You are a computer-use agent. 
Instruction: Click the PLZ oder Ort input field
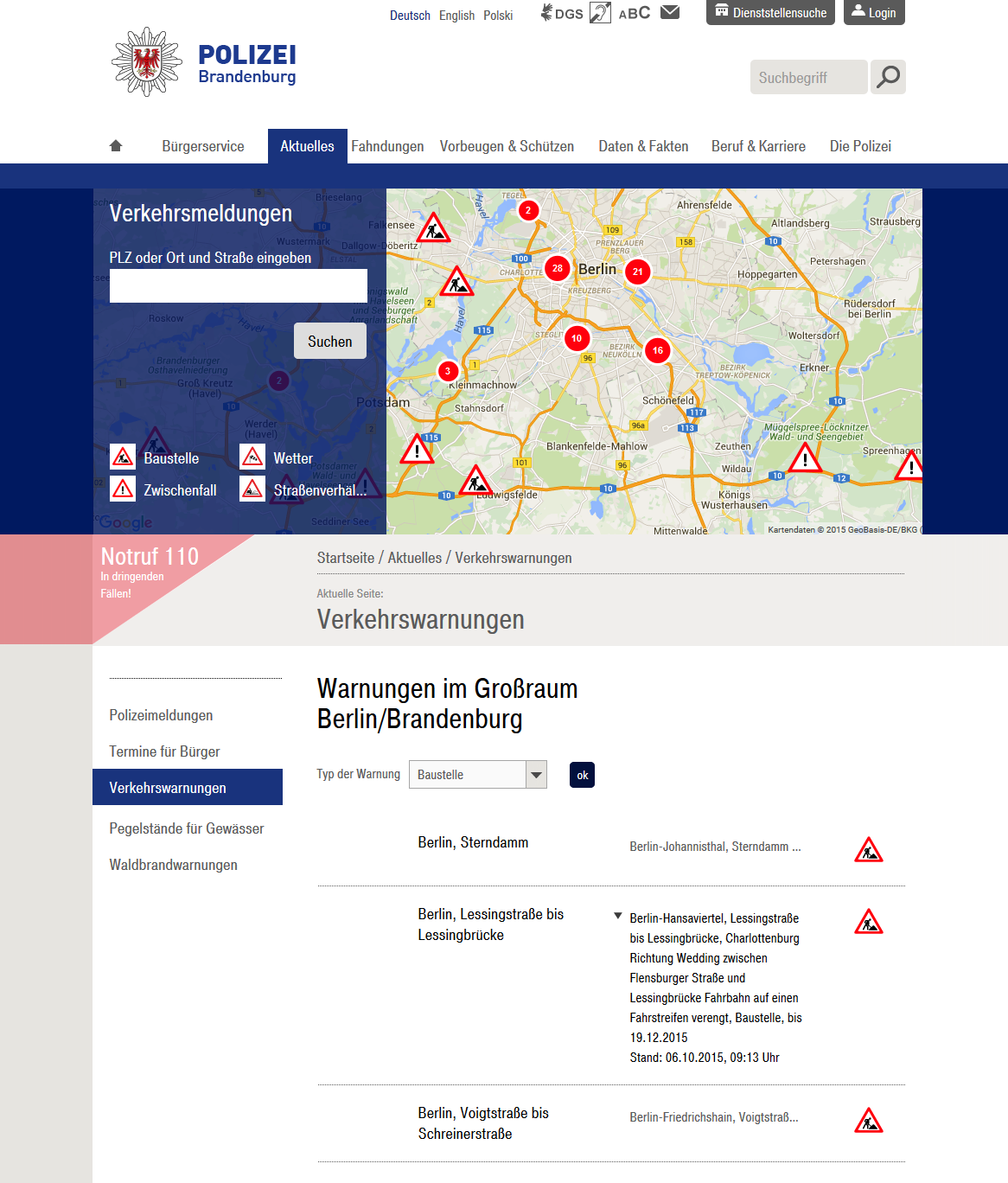(x=239, y=285)
